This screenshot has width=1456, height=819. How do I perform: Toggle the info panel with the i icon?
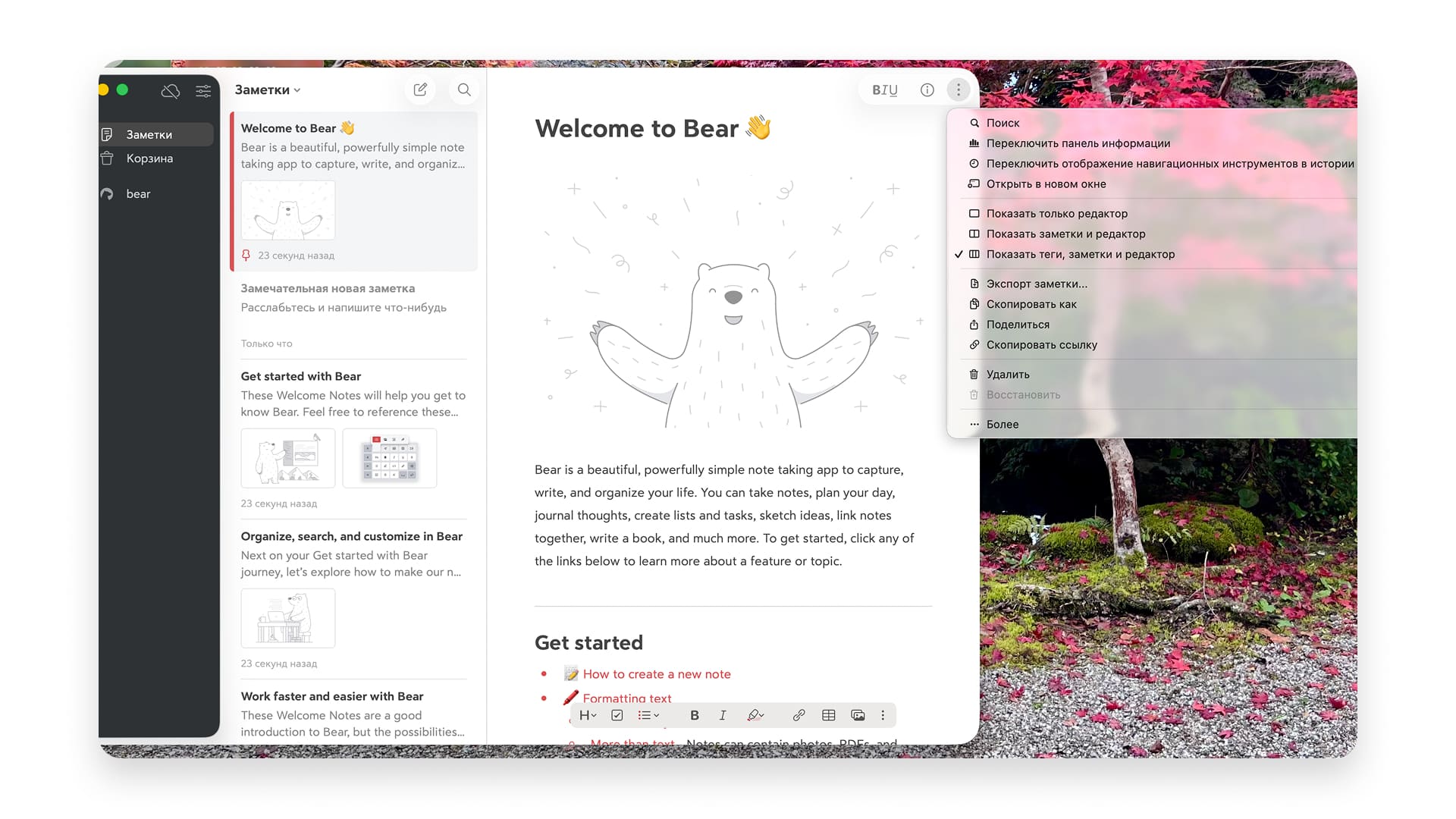pos(927,89)
